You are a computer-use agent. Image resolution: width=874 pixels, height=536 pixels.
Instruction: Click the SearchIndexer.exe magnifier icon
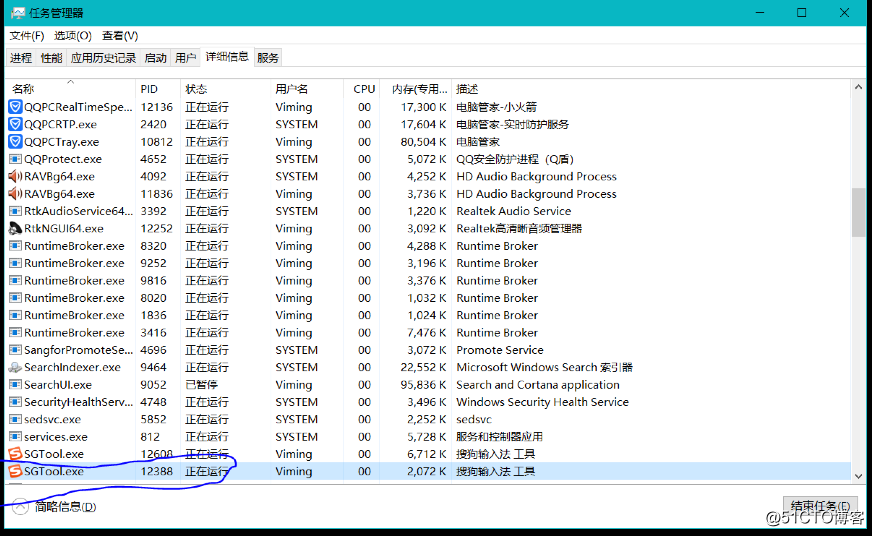(16, 367)
